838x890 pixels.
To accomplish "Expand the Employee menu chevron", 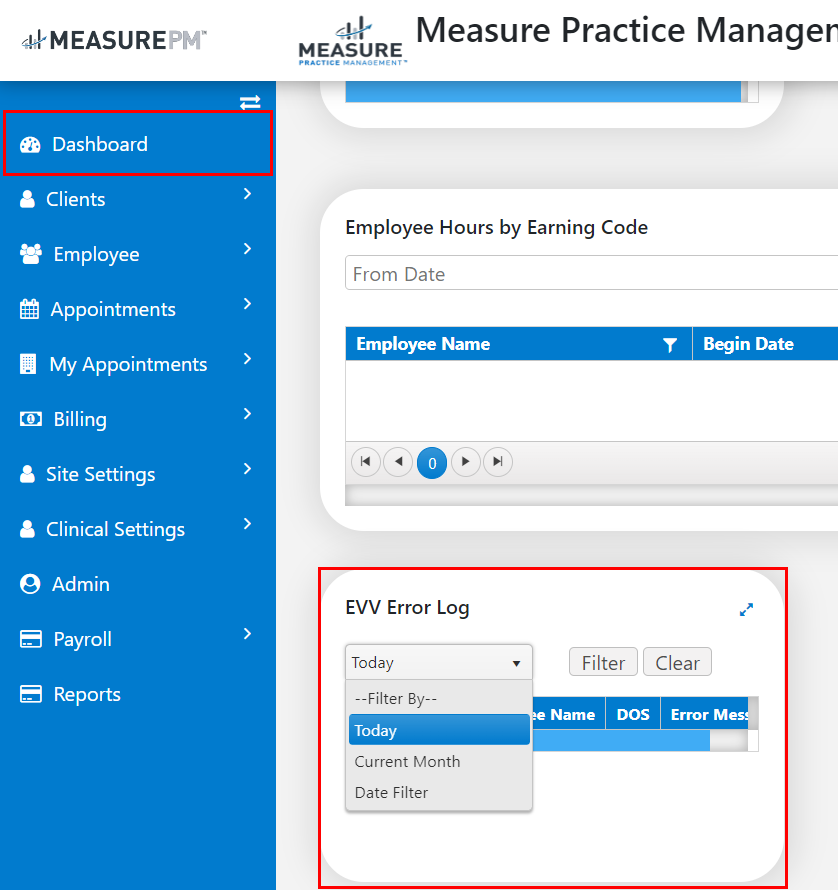I will click(x=247, y=249).
